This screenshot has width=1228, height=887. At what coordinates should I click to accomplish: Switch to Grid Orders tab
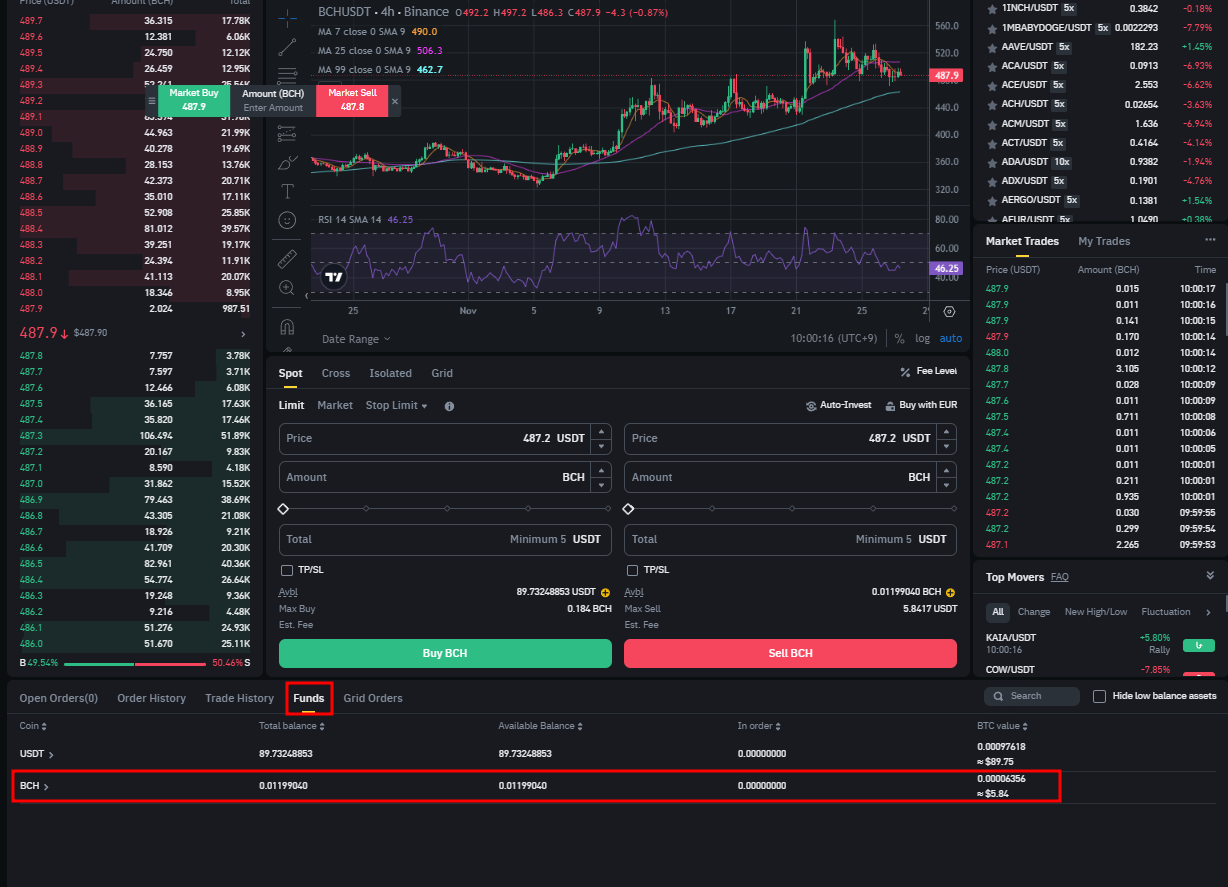[x=373, y=698]
